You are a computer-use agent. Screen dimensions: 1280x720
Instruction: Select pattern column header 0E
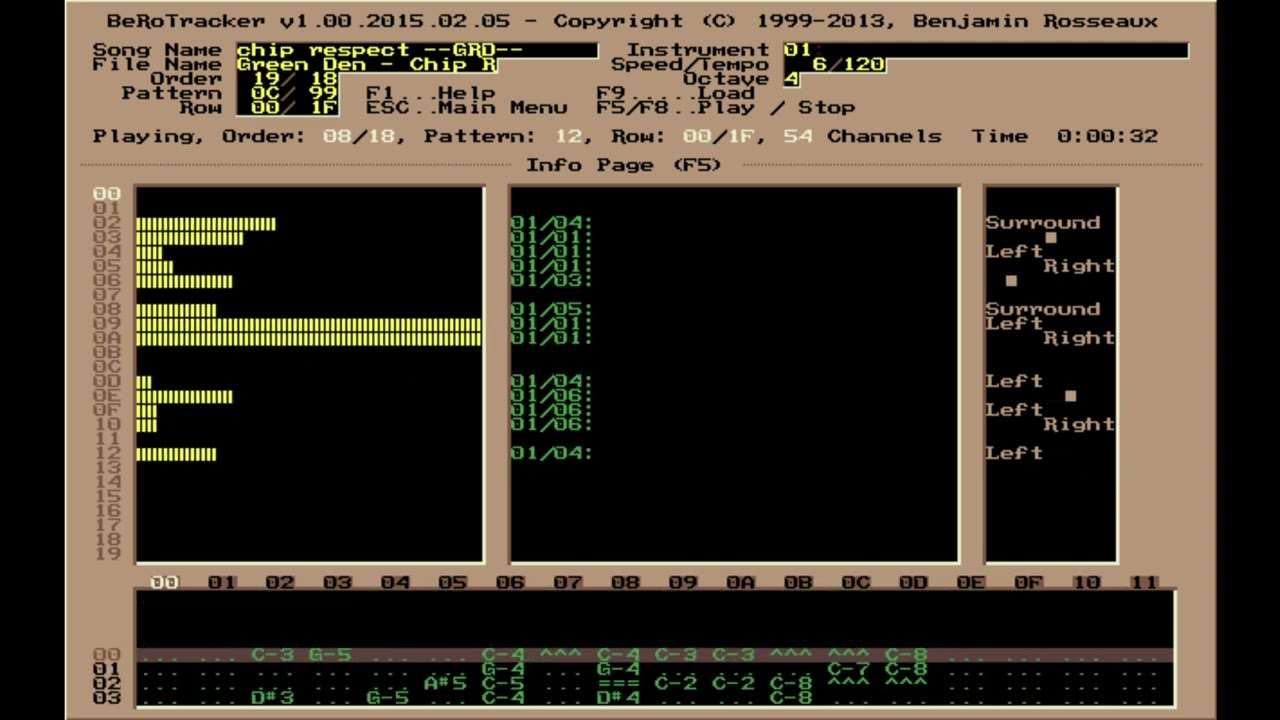point(970,582)
